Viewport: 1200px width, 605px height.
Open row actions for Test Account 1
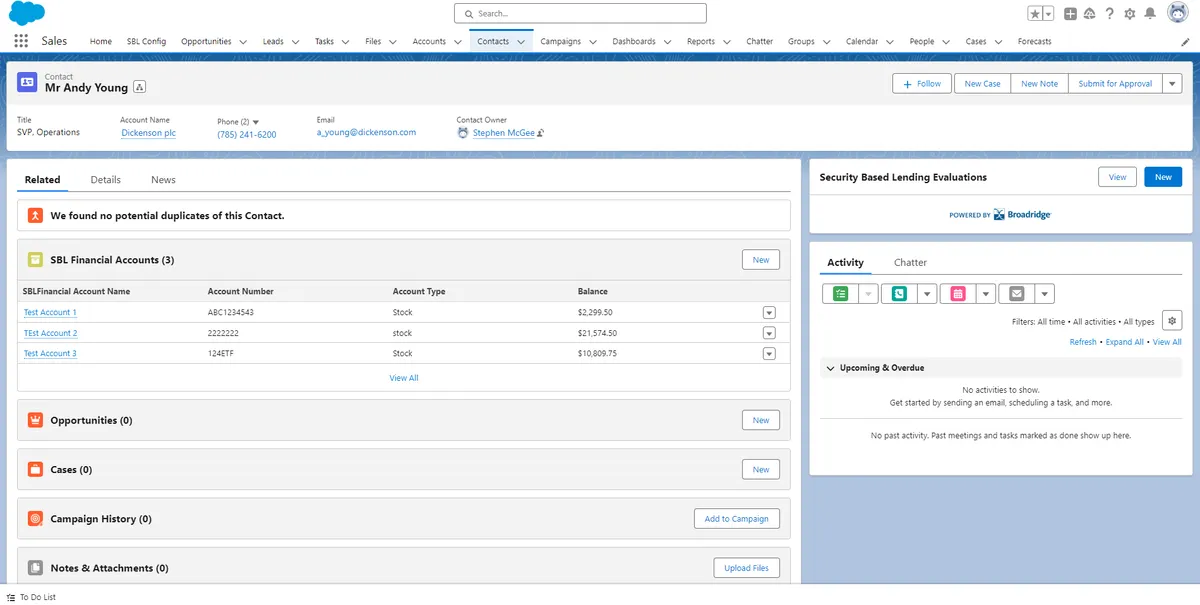click(x=769, y=312)
